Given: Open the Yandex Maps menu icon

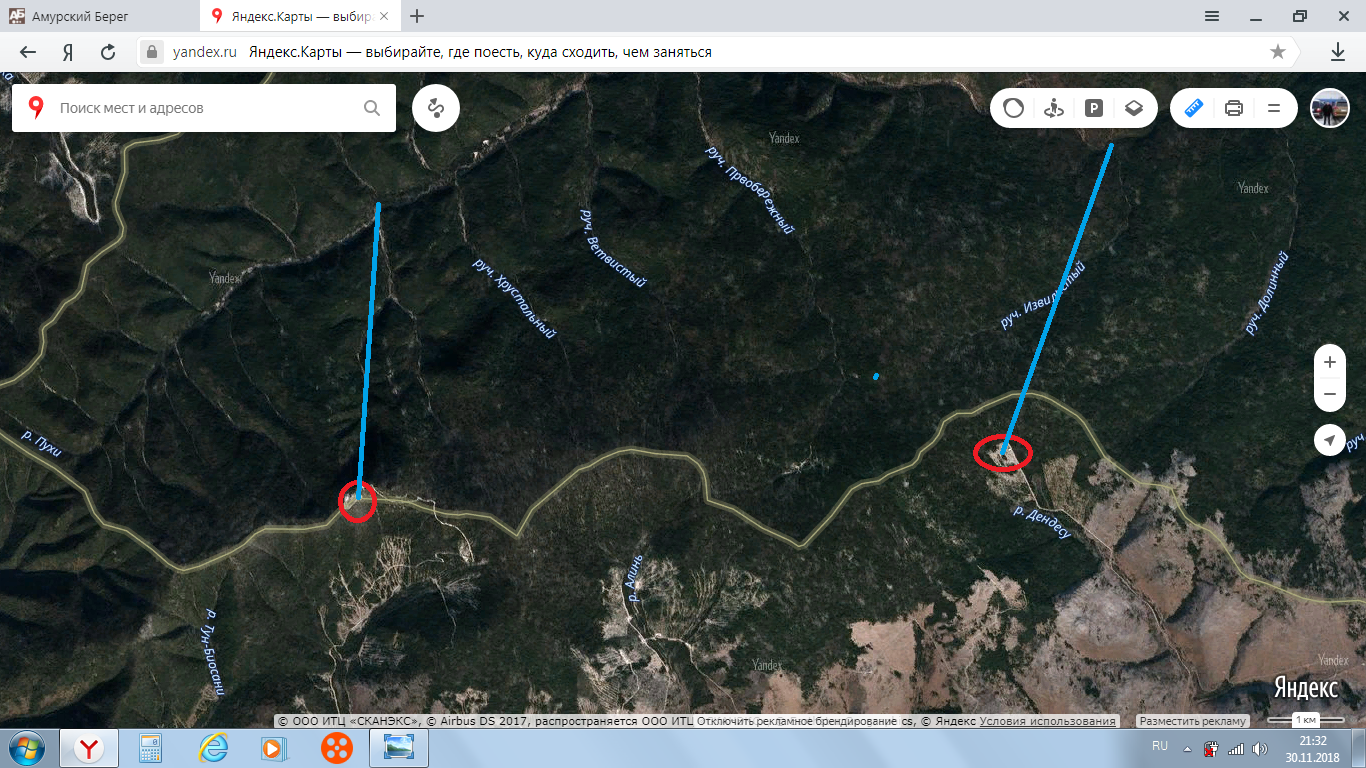Looking at the screenshot, I should [1274, 108].
